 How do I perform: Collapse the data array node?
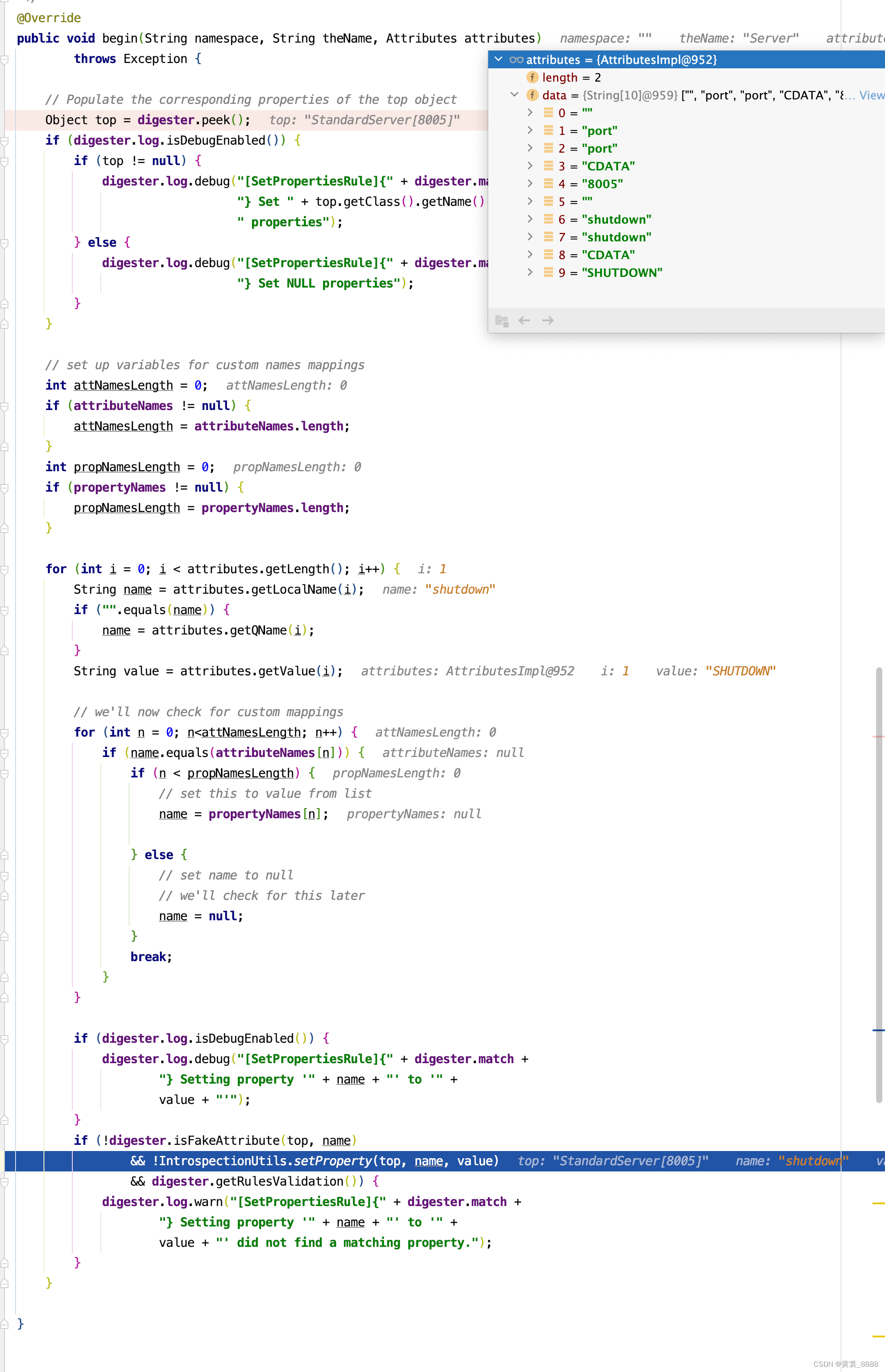pyautogui.click(x=514, y=95)
